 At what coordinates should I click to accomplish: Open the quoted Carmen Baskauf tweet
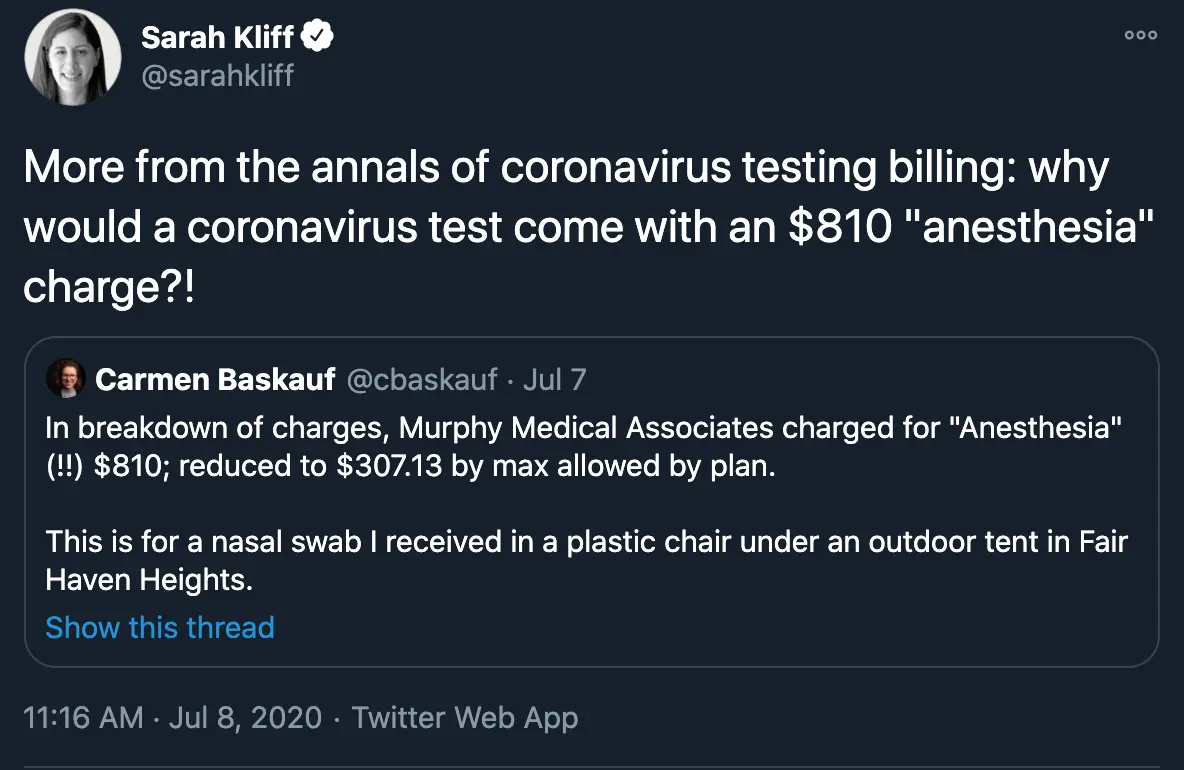[x=592, y=500]
